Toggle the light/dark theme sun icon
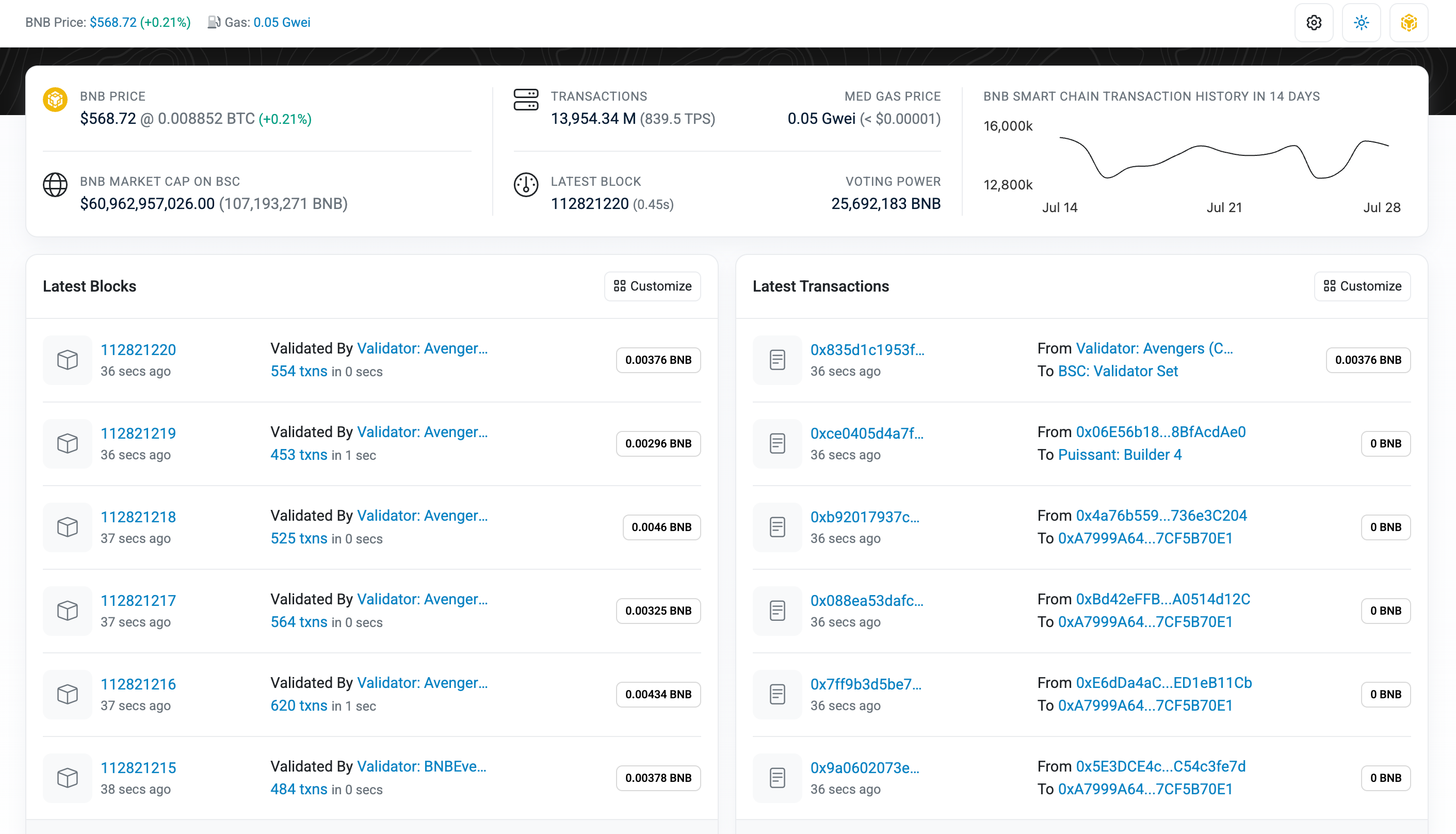Image resolution: width=1456 pixels, height=834 pixels. [1362, 22]
